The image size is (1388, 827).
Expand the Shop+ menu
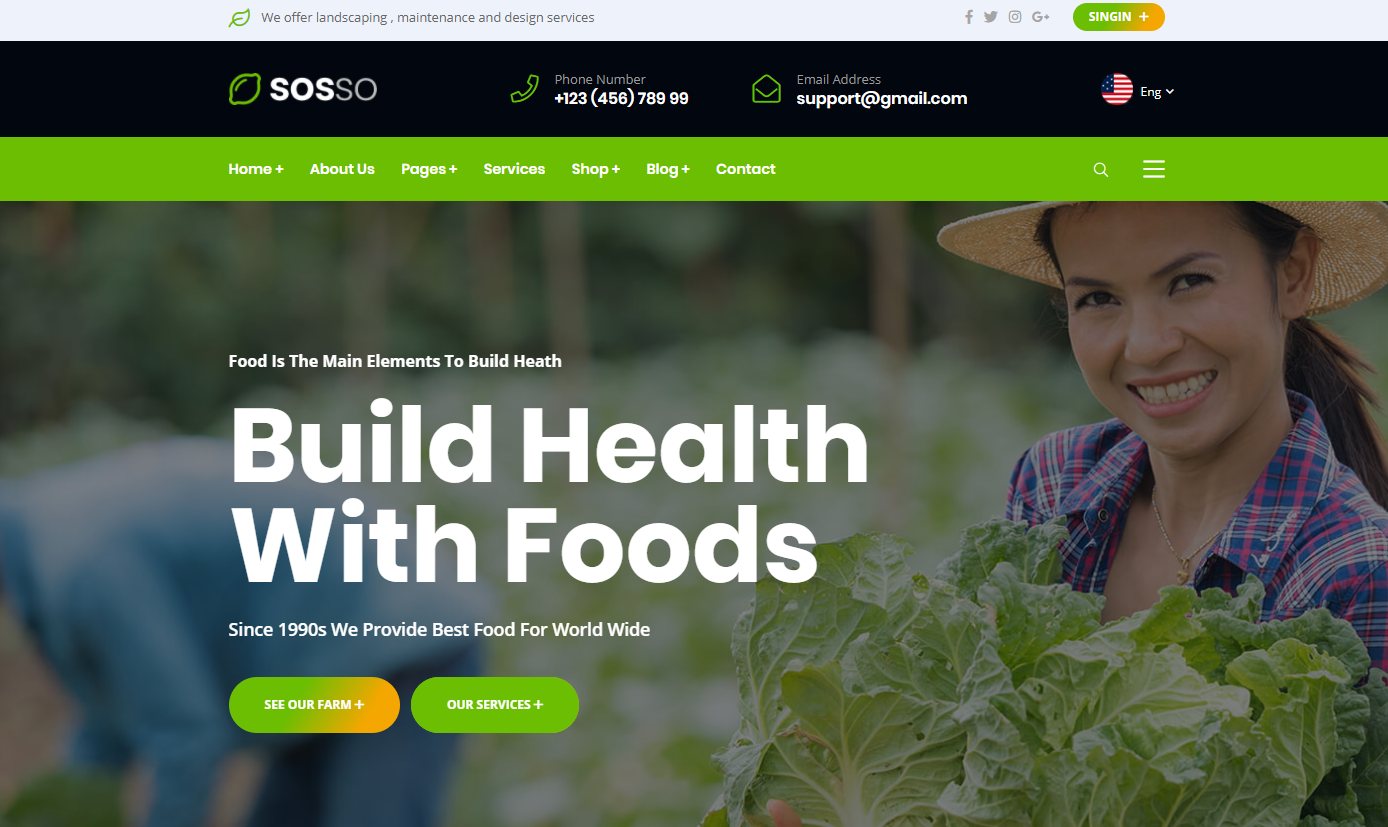(x=596, y=169)
